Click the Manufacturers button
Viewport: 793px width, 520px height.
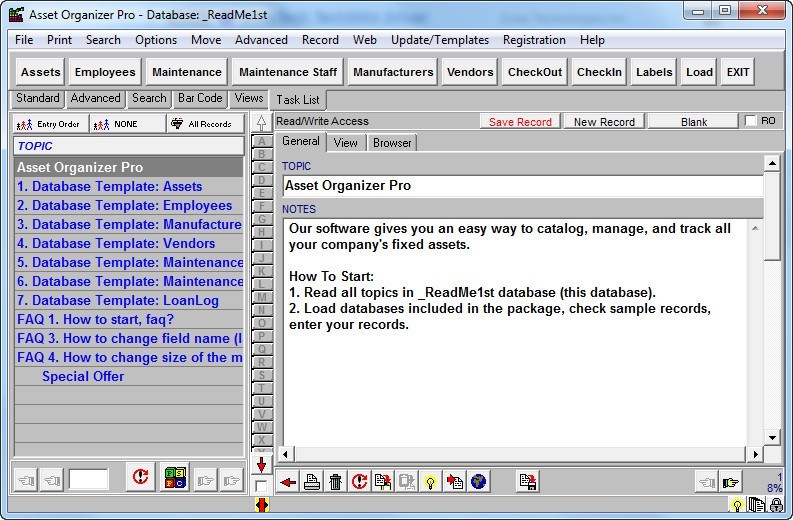click(x=393, y=72)
